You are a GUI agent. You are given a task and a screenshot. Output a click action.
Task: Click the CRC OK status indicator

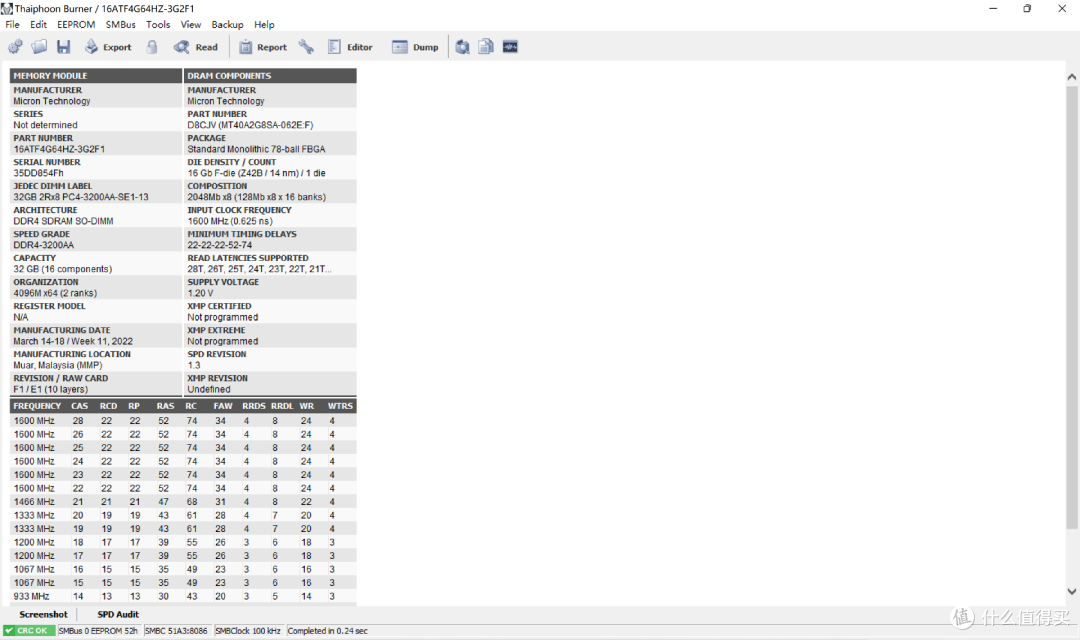28,631
